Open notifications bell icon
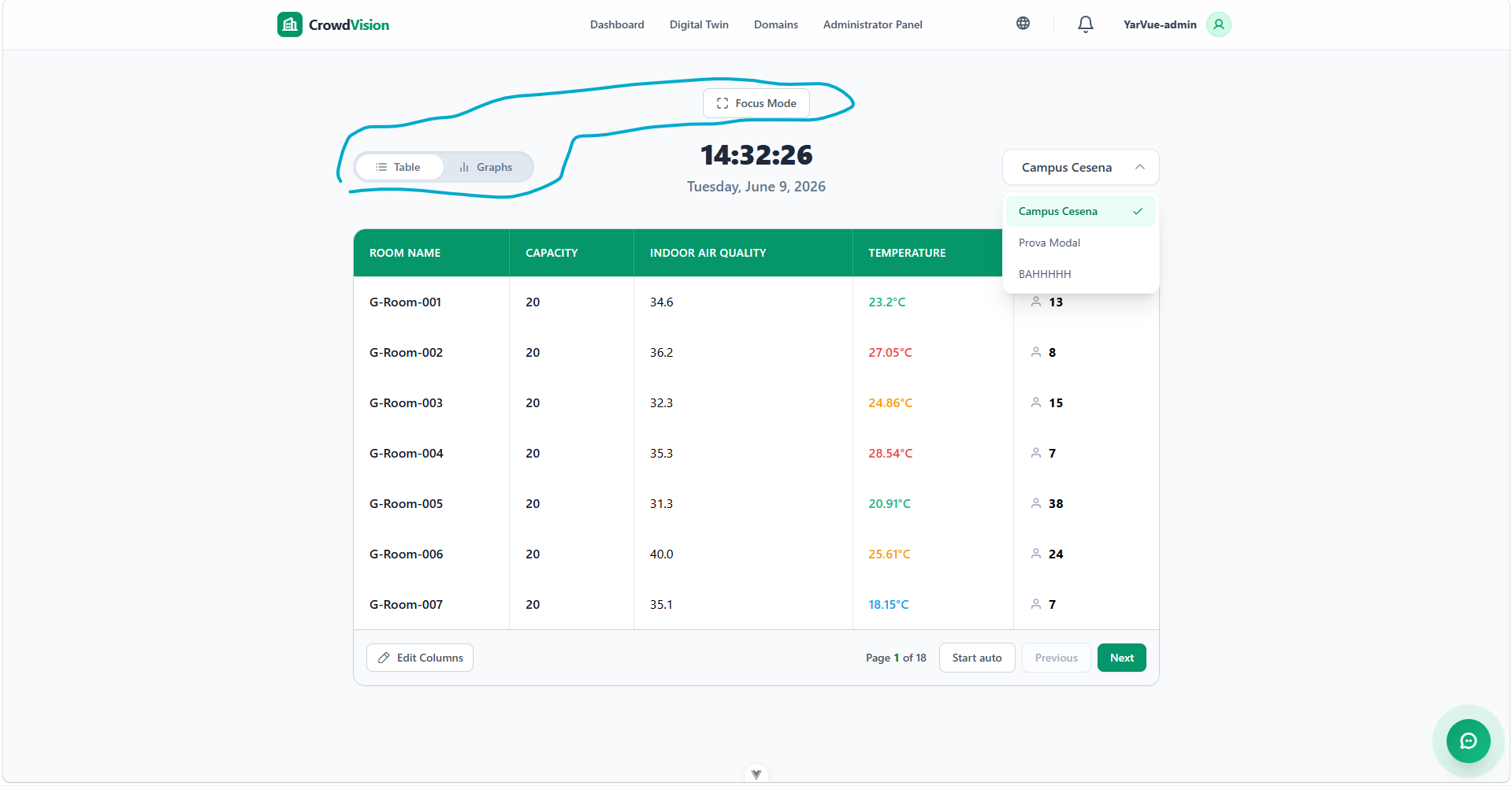 1085,24
